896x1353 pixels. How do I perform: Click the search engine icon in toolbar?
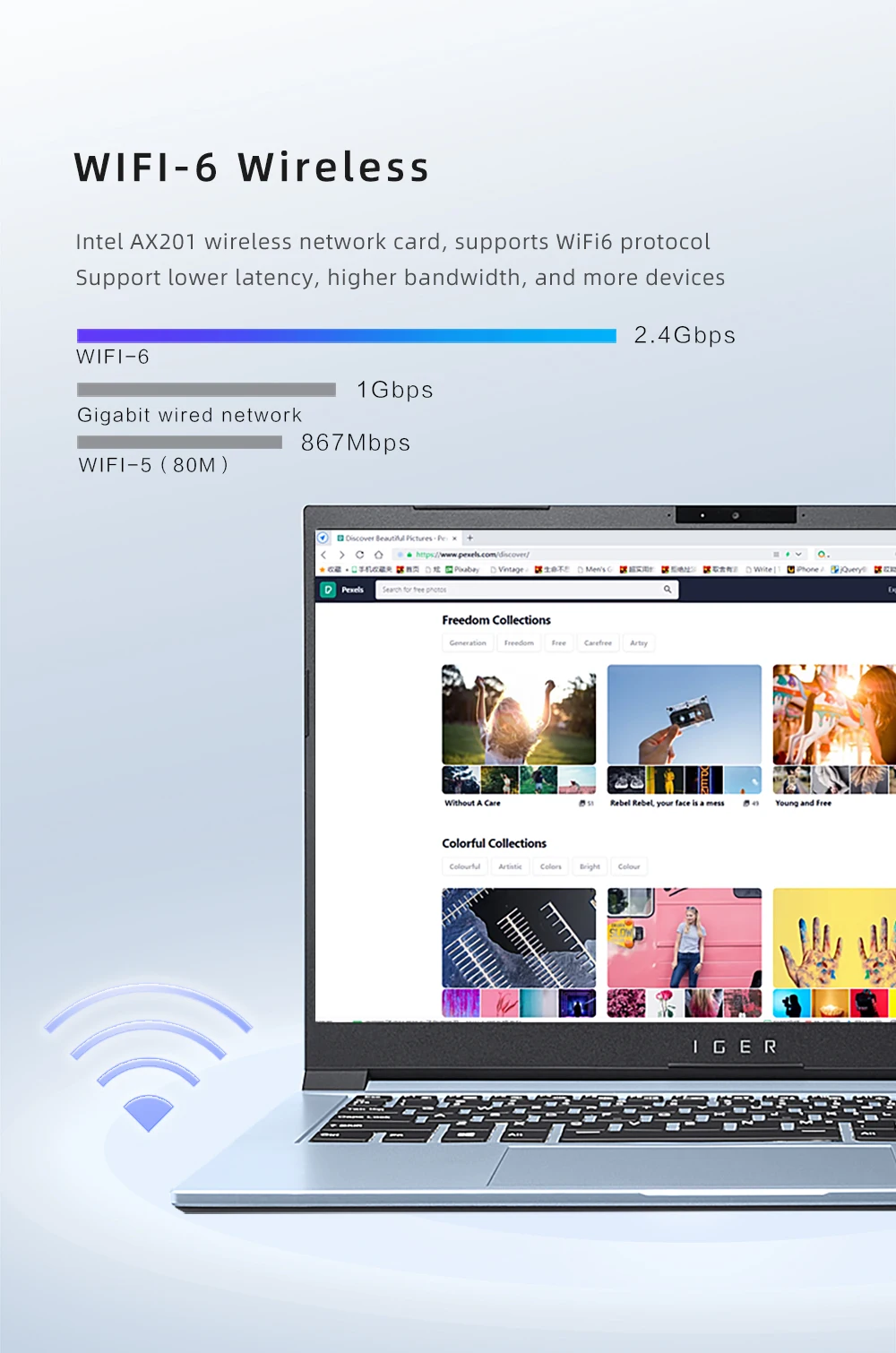tap(822, 555)
